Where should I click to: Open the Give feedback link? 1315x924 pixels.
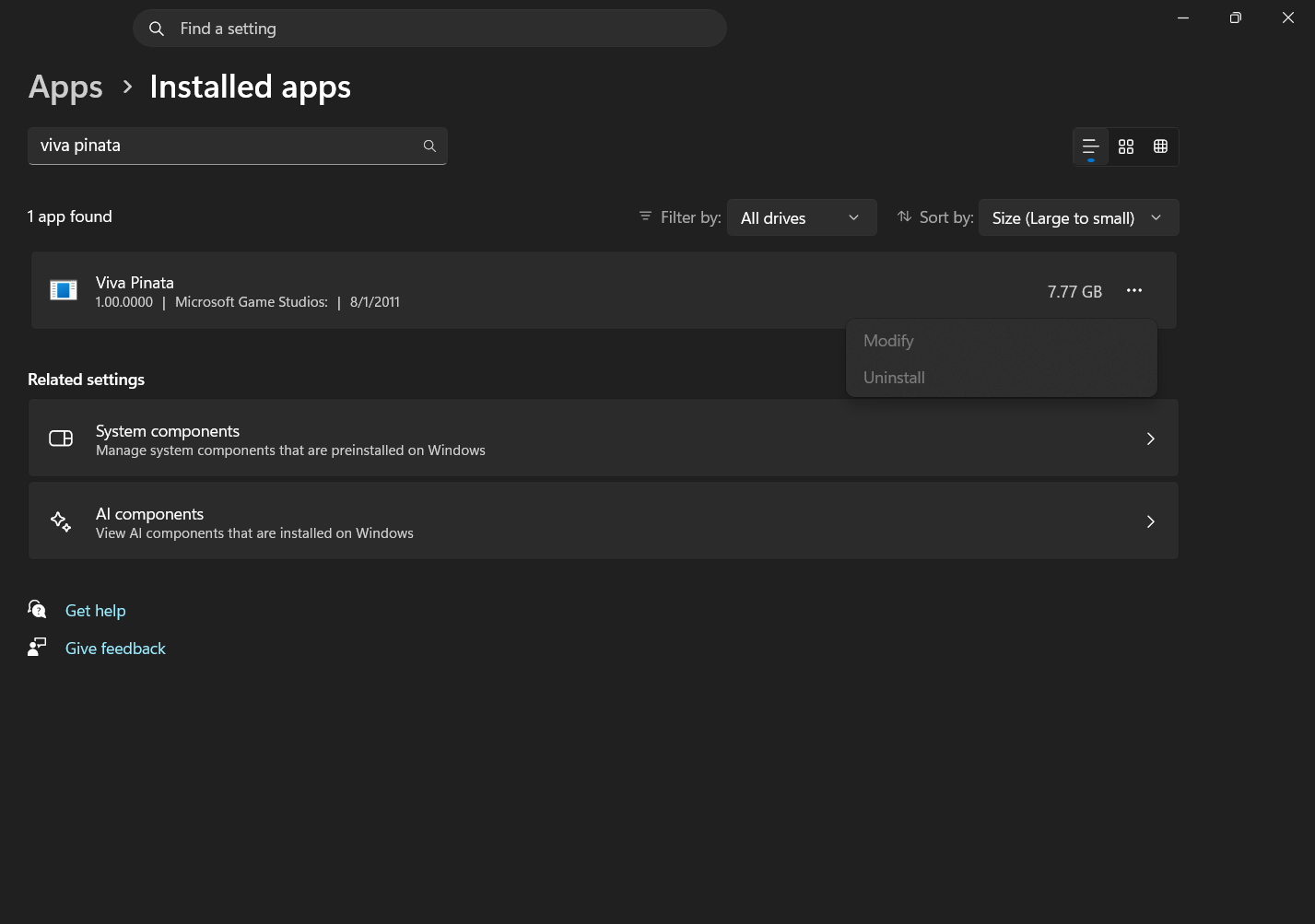pyautogui.click(x=115, y=649)
